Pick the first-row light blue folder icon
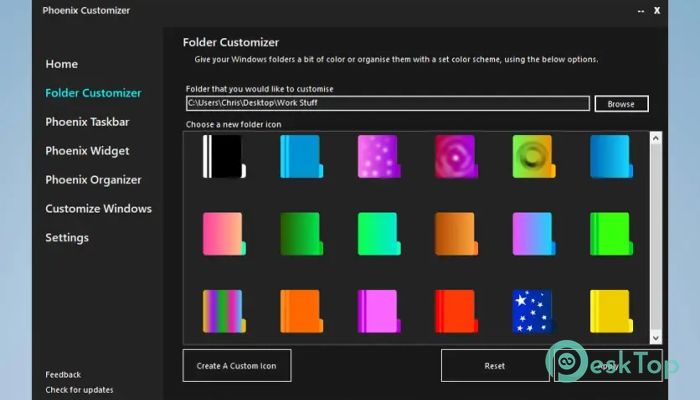 [x=301, y=156]
